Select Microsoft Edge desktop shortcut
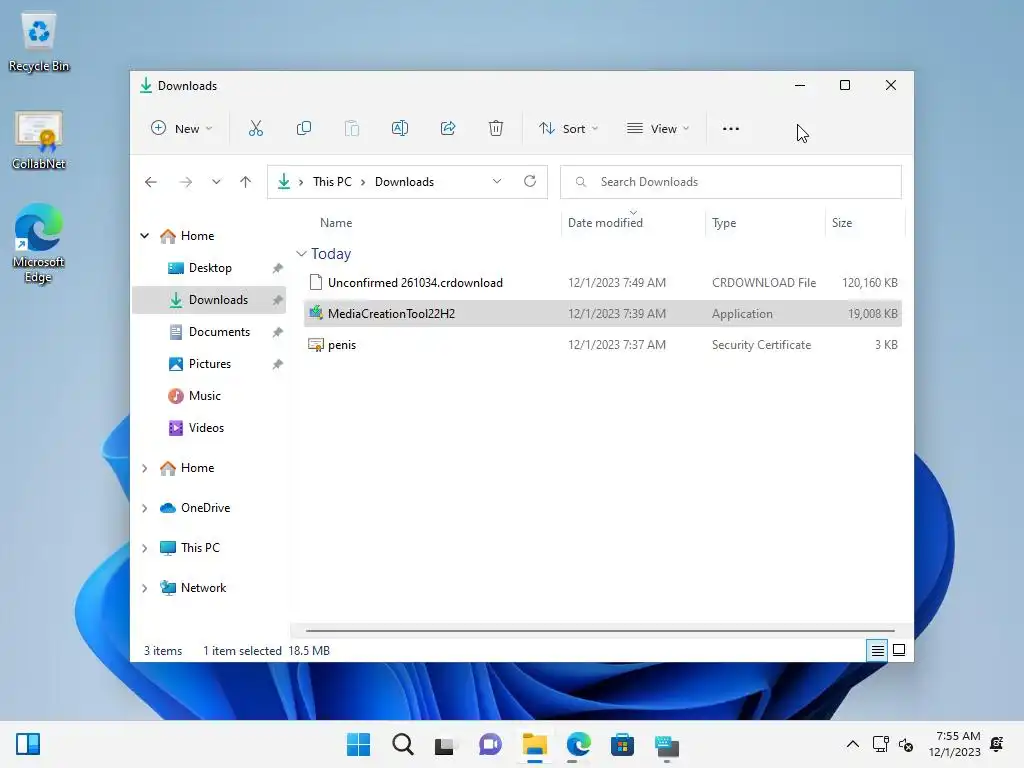 (x=39, y=244)
